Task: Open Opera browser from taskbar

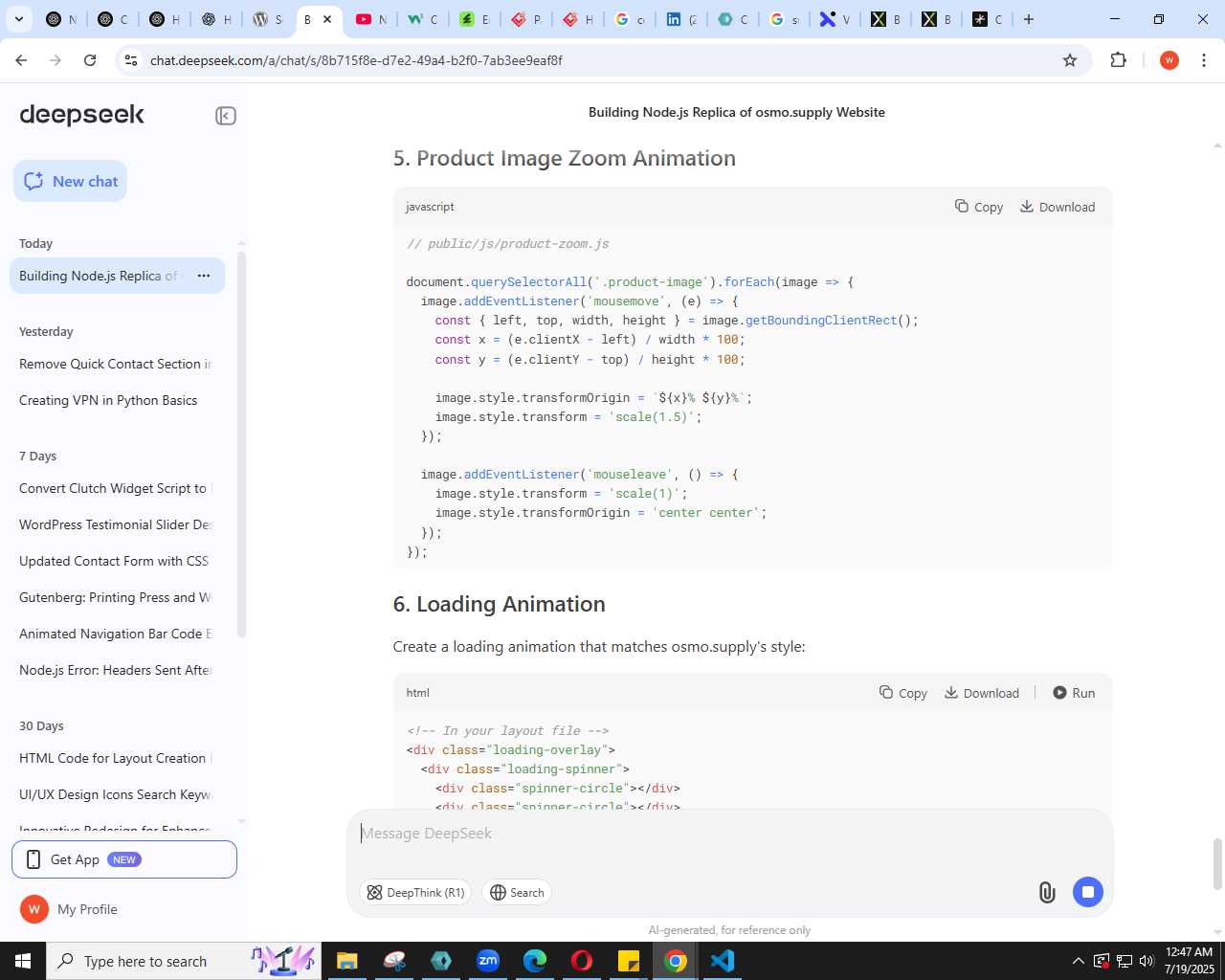Action: pyautogui.click(x=582, y=961)
